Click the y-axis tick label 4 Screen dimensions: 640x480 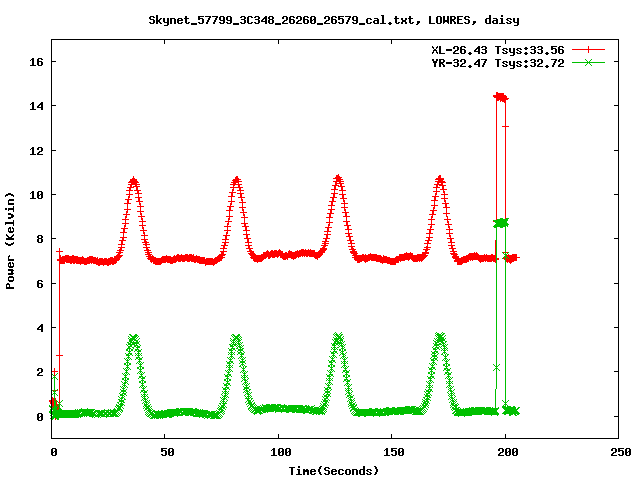pyautogui.click(x=40, y=328)
